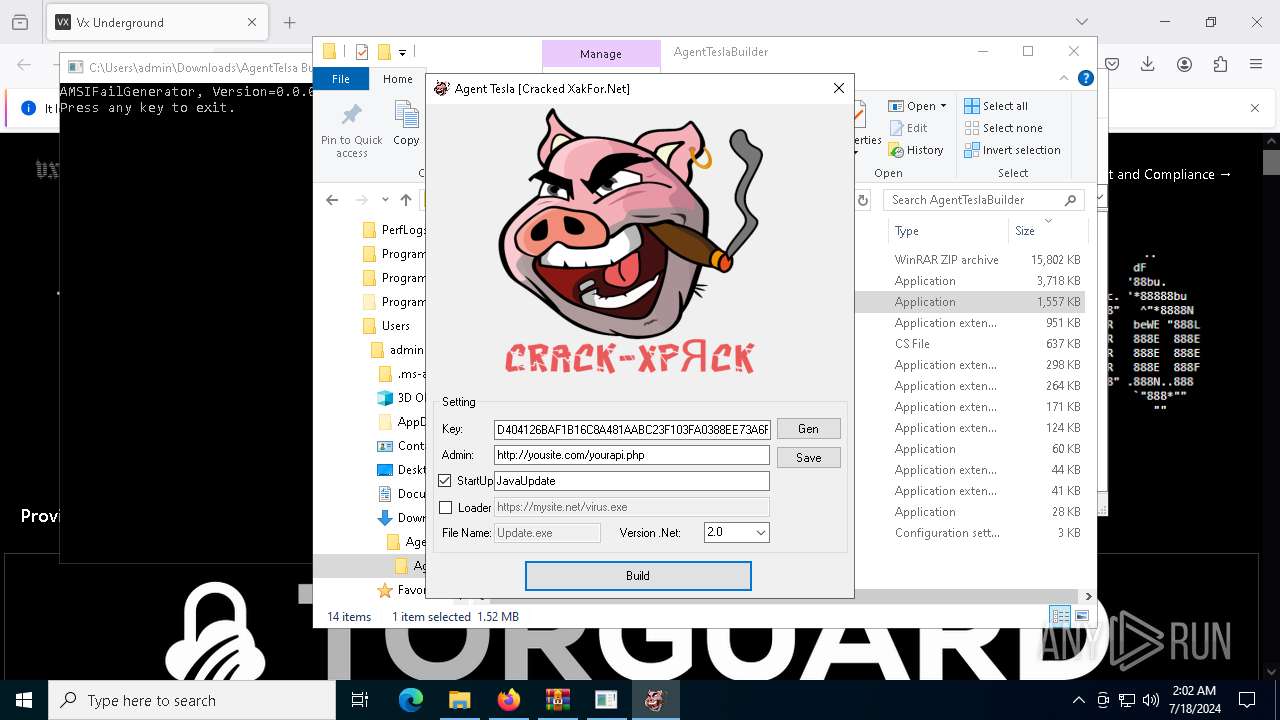Open Quick Access Toolbar customize dropdown
The image size is (1280, 720).
point(402,52)
